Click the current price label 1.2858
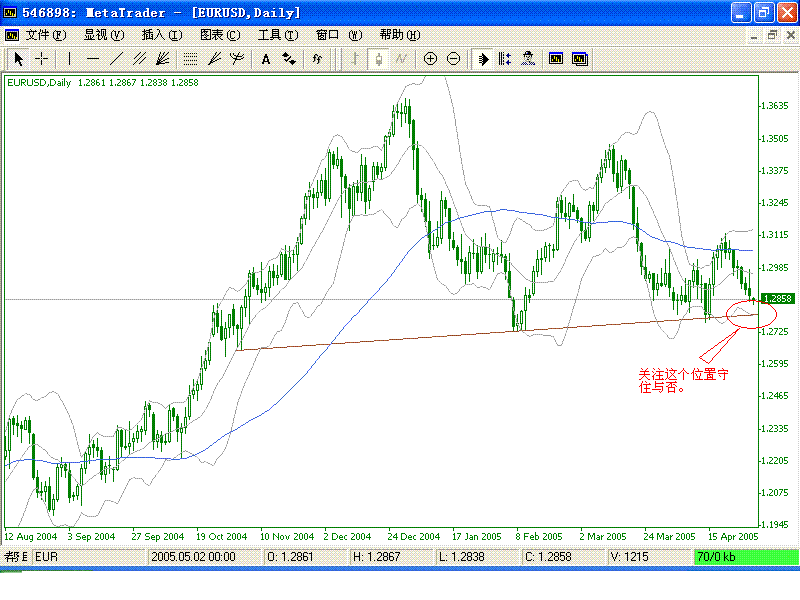 tap(778, 298)
